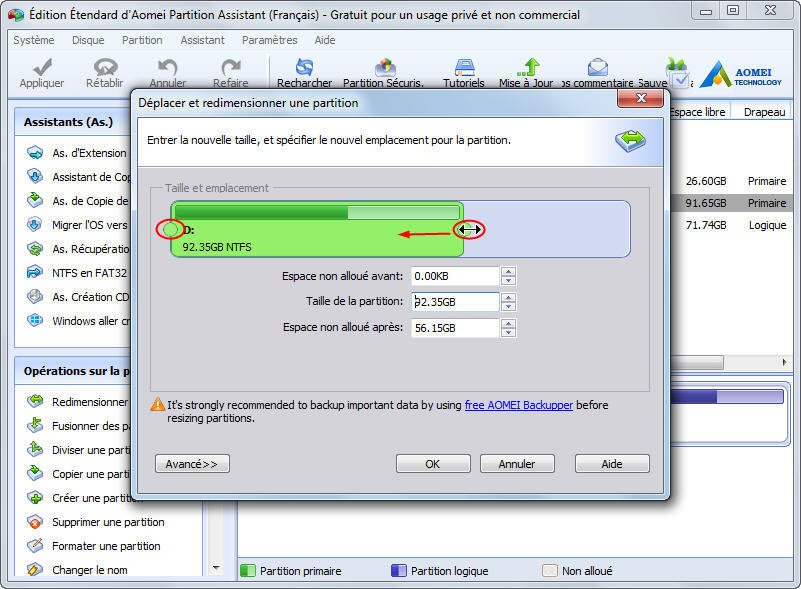801x589 pixels.
Task: Close the Déplacer et redimensionner dialog
Action: pyautogui.click(x=642, y=98)
